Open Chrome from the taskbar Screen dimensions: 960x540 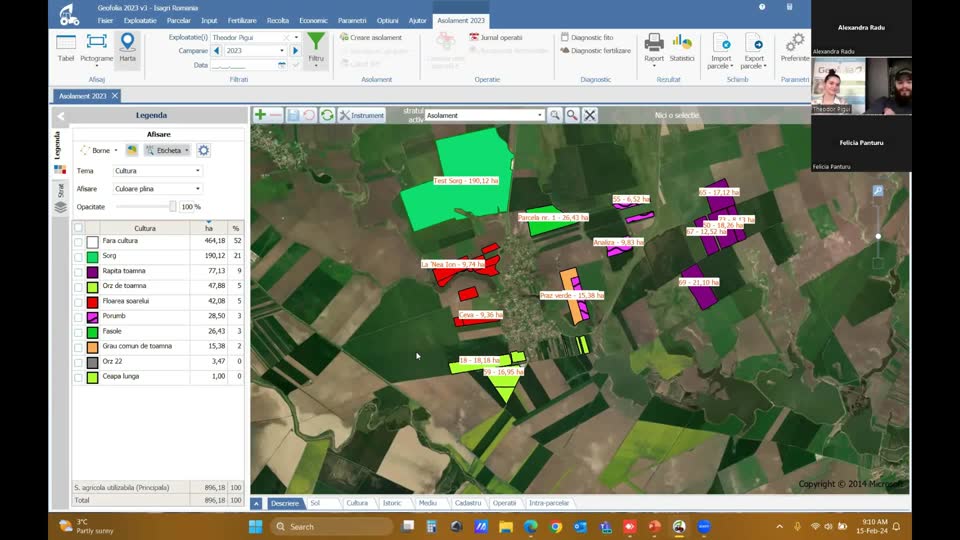[x=555, y=527]
